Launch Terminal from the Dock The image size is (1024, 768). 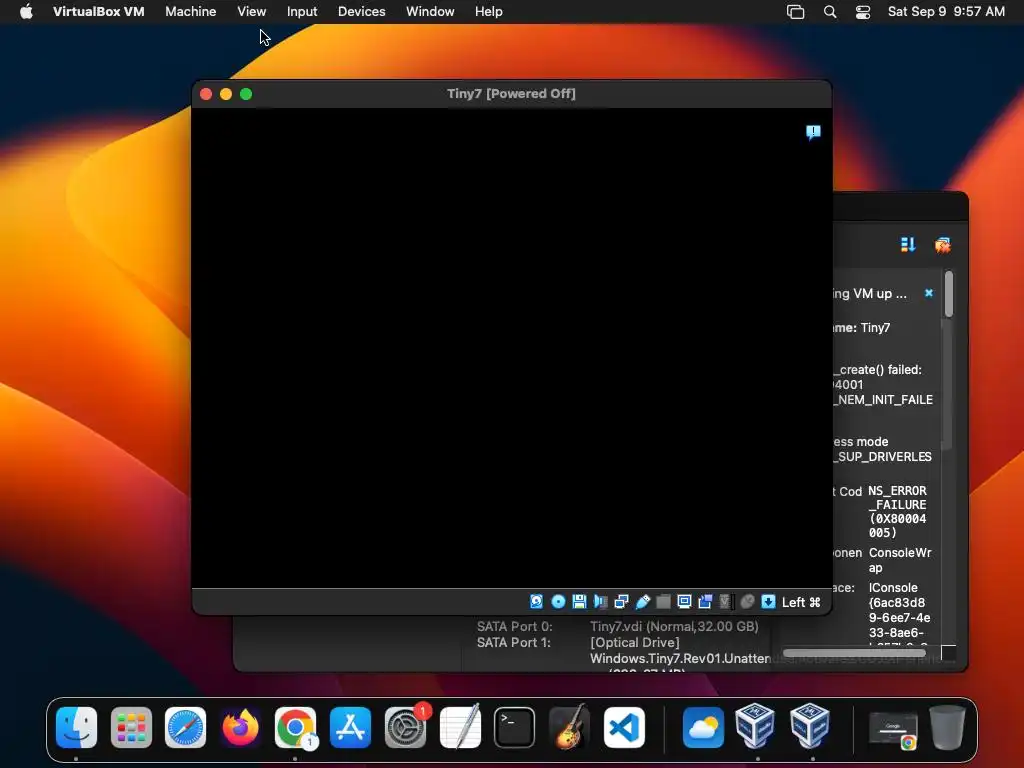pyautogui.click(x=515, y=727)
